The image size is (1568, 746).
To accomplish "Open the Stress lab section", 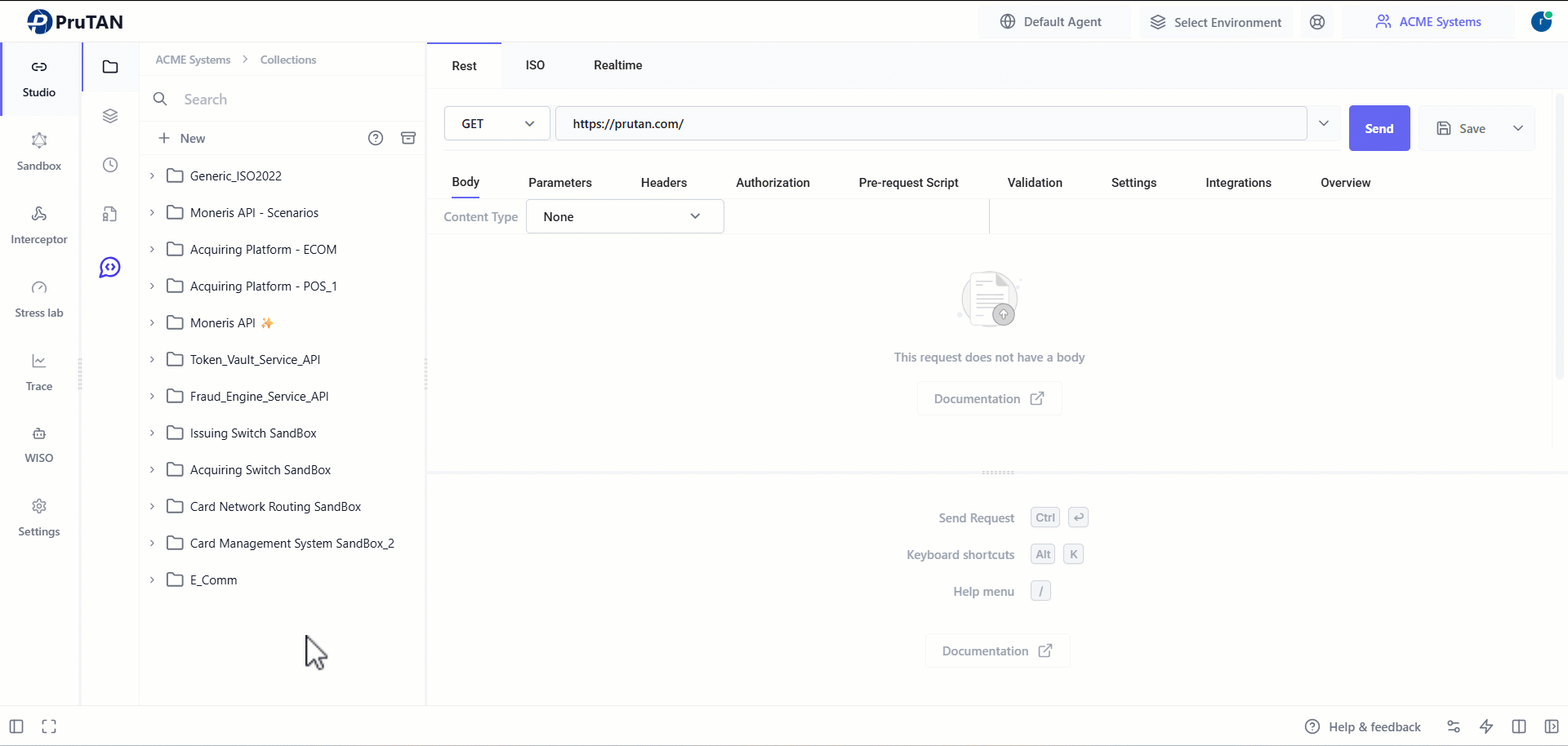I will (x=39, y=299).
